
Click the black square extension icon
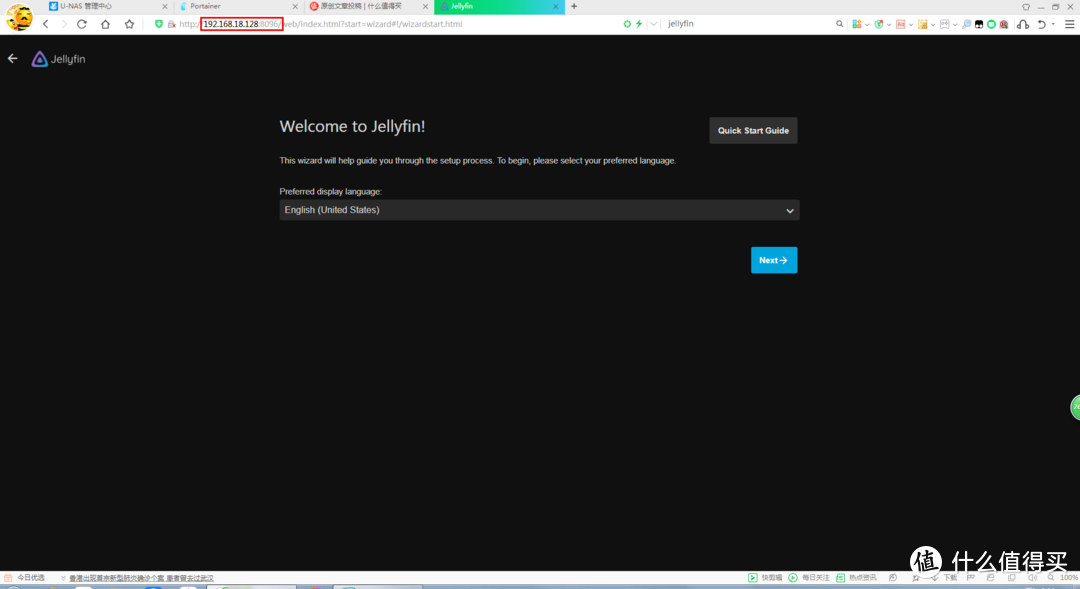point(979,24)
